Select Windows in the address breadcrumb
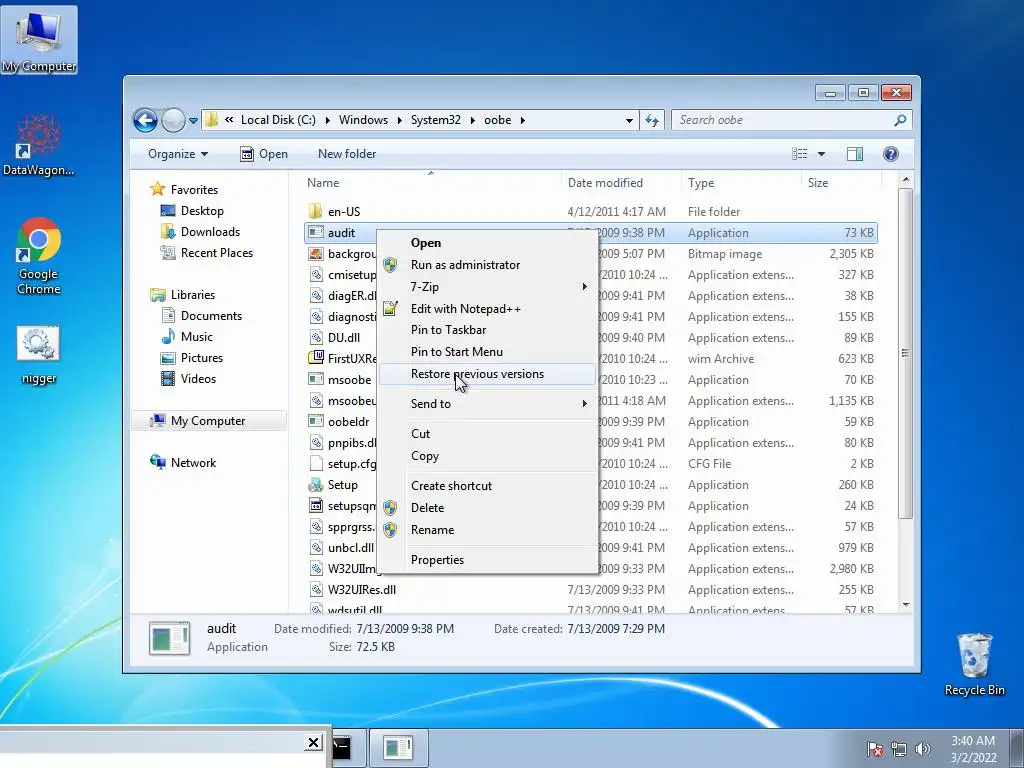The height and width of the screenshot is (768, 1024). (x=363, y=120)
